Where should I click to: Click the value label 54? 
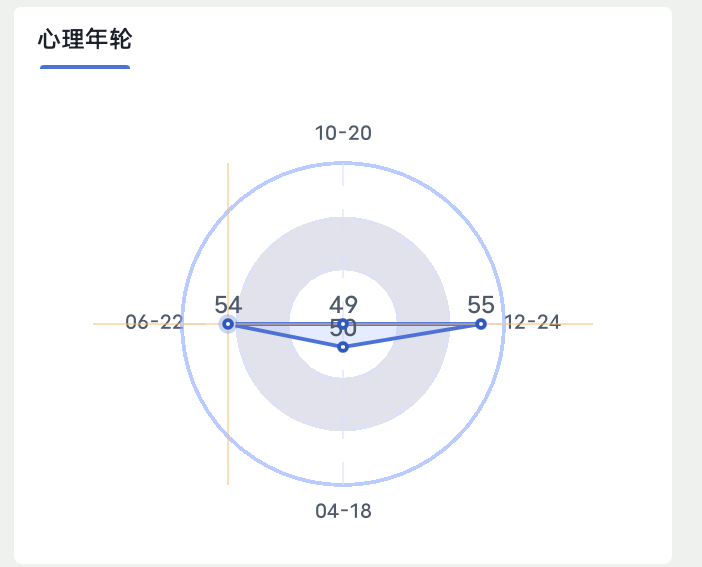[x=228, y=305]
